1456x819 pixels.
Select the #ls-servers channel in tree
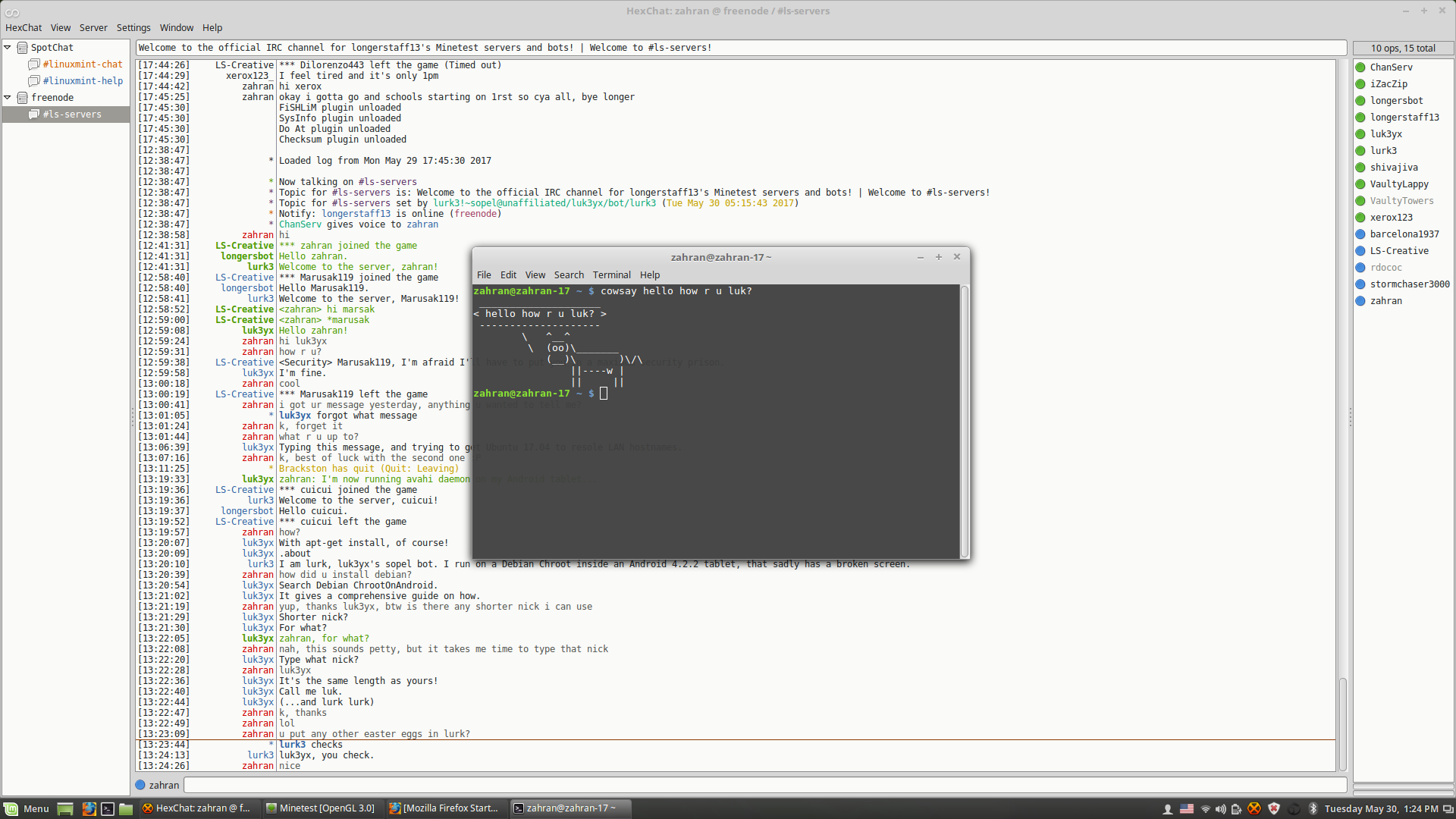tap(66, 115)
